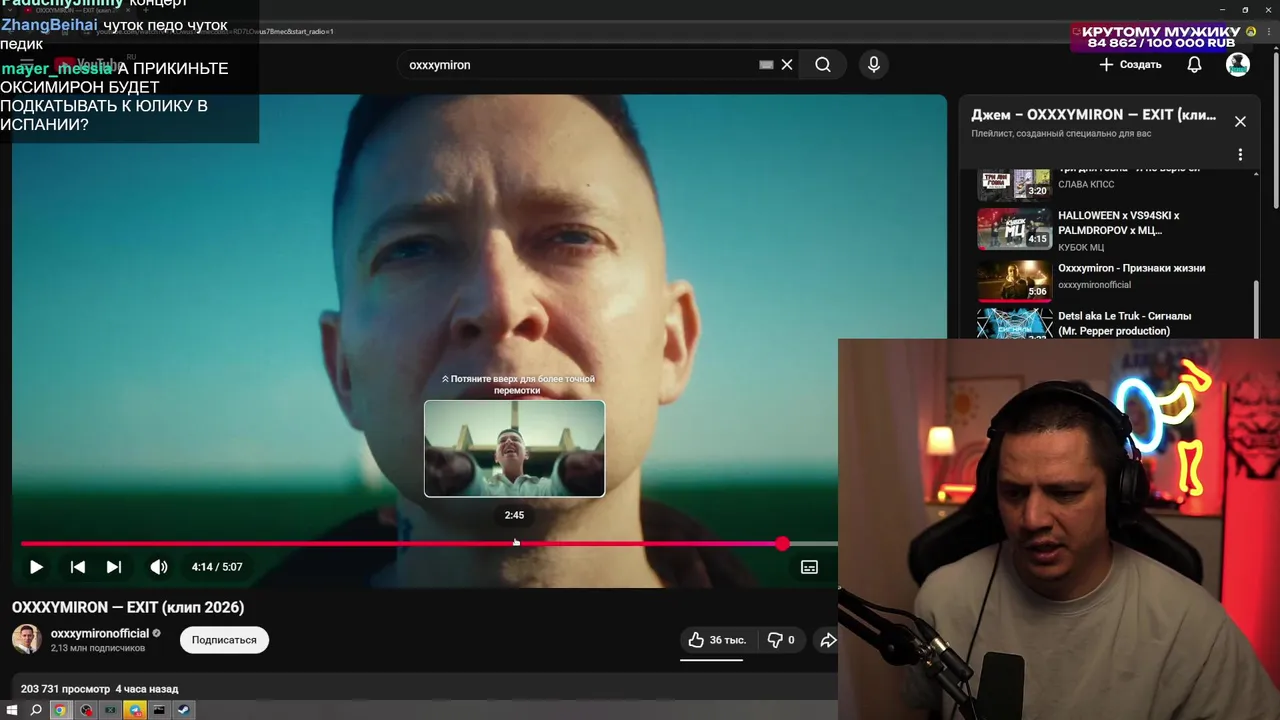Viewport: 1280px width, 720px height.
Task: Open the terminal window taskbar icon
Action: [159, 710]
